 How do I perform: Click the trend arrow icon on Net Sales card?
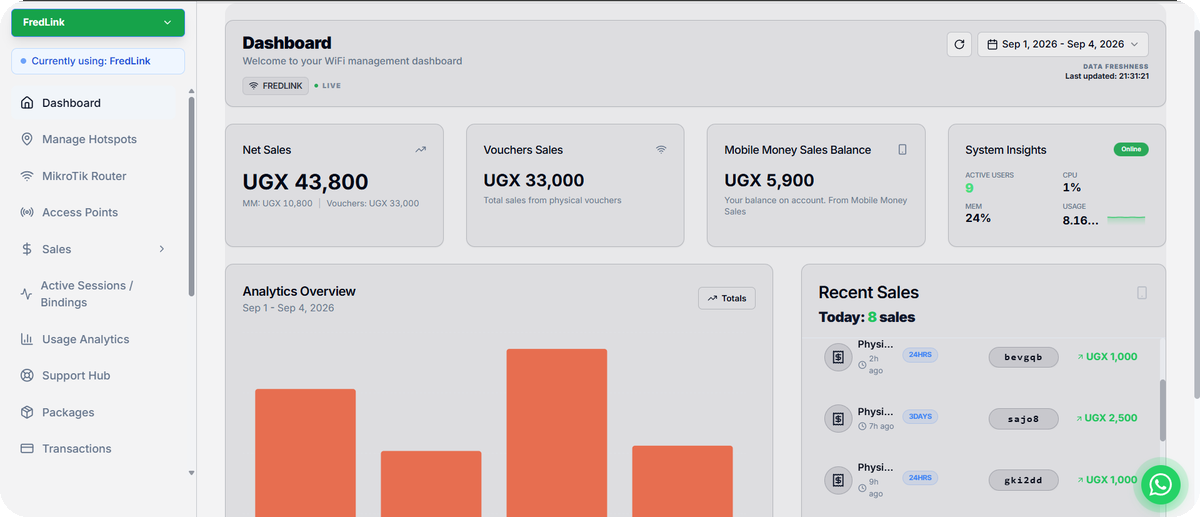(421, 149)
